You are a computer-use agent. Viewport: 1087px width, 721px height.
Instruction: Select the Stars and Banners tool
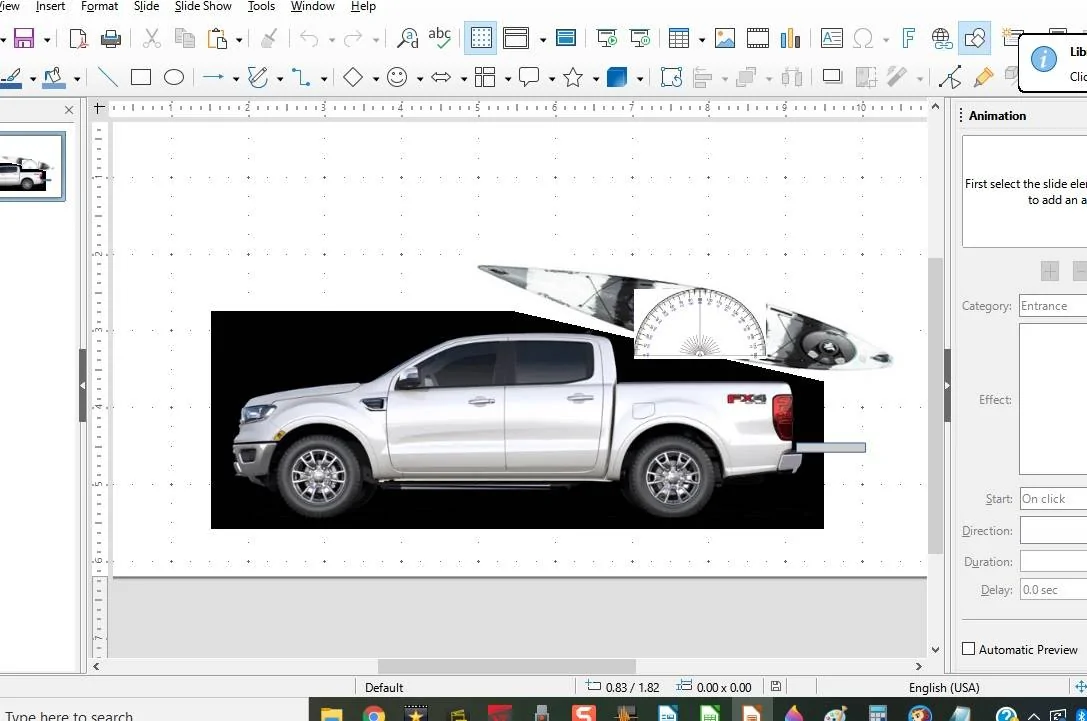(x=573, y=77)
